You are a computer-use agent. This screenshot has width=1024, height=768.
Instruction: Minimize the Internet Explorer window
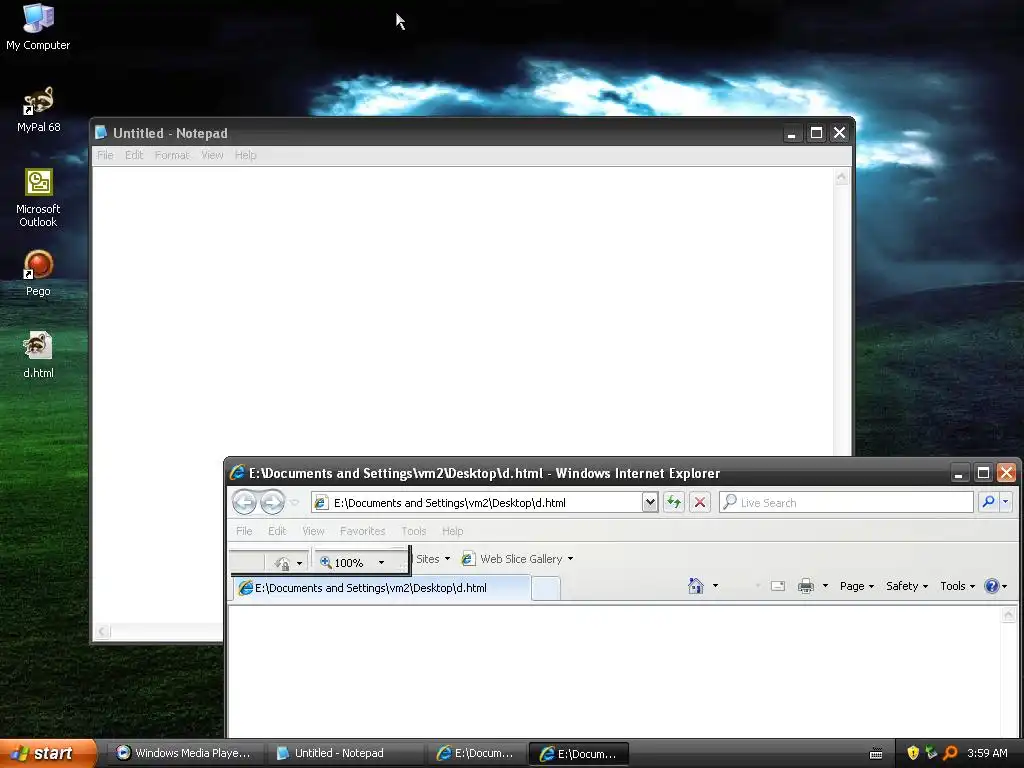[958, 473]
